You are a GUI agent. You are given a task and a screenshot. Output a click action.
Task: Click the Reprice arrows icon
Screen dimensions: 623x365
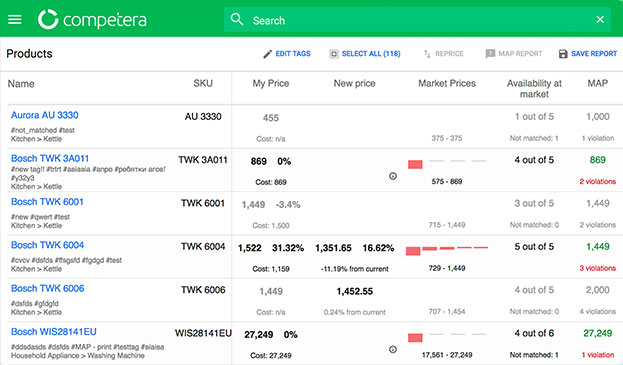(427, 54)
